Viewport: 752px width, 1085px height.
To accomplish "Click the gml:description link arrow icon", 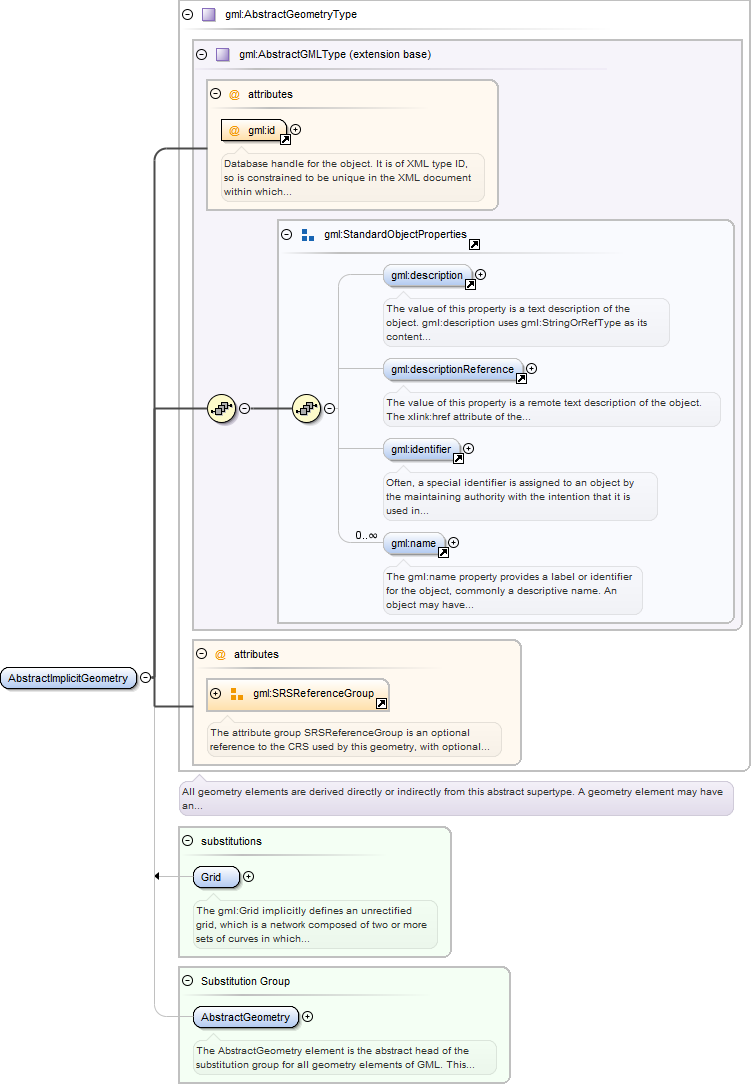I will (470, 285).
